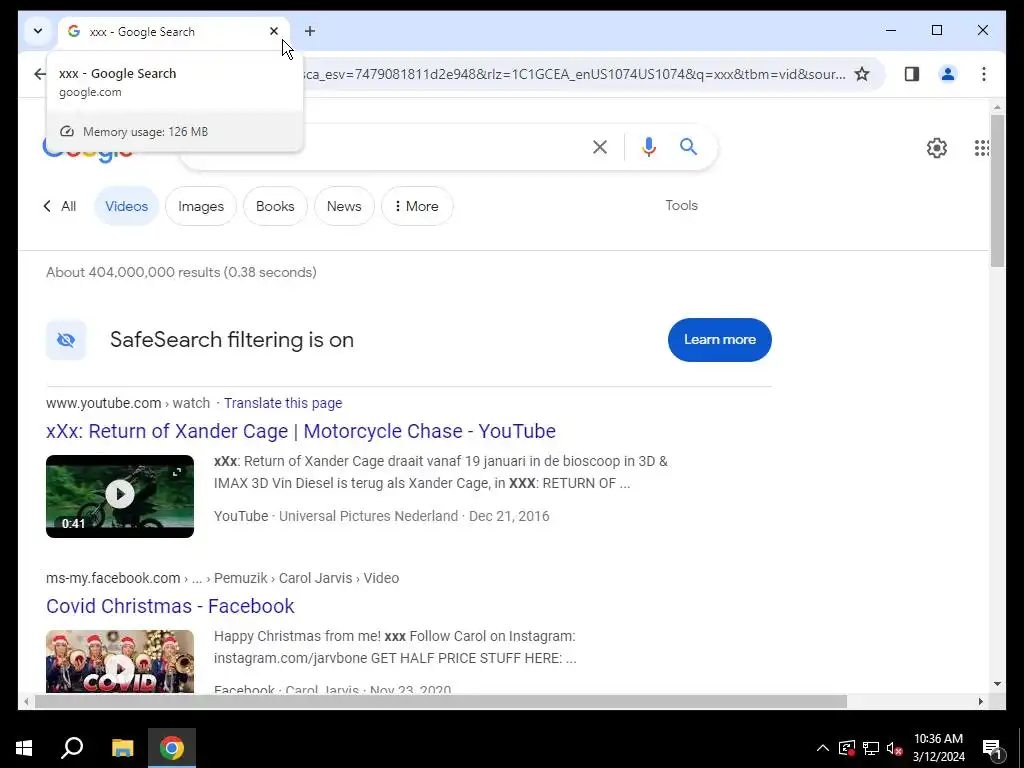
Task: Switch to News results
Action: 344,206
